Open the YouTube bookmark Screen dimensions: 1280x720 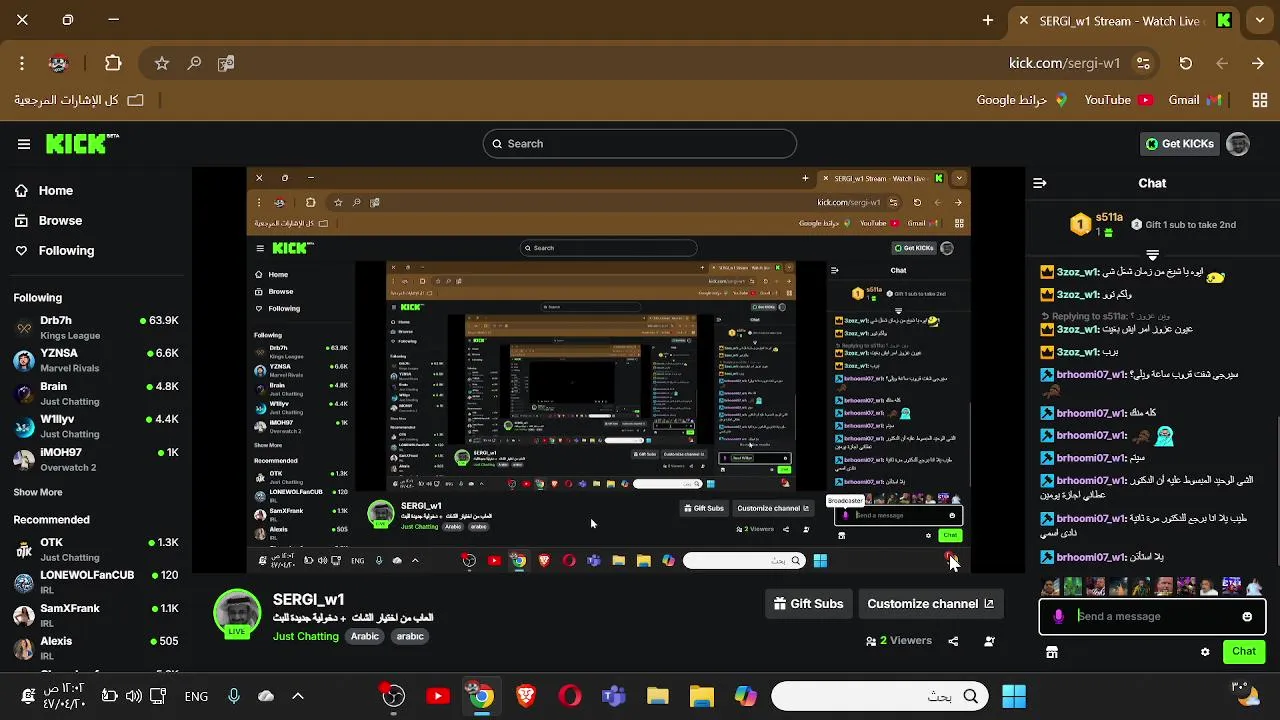click(x=1118, y=100)
